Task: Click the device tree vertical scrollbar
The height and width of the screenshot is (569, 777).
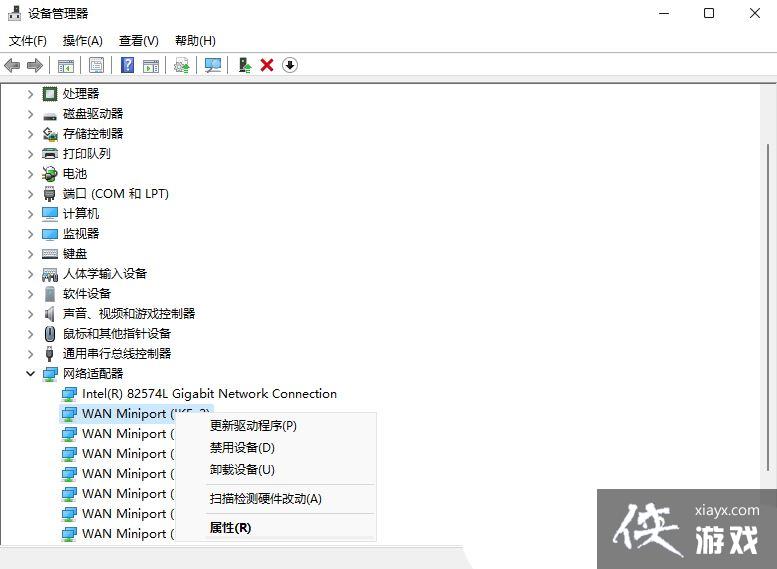Action: (x=769, y=307)
